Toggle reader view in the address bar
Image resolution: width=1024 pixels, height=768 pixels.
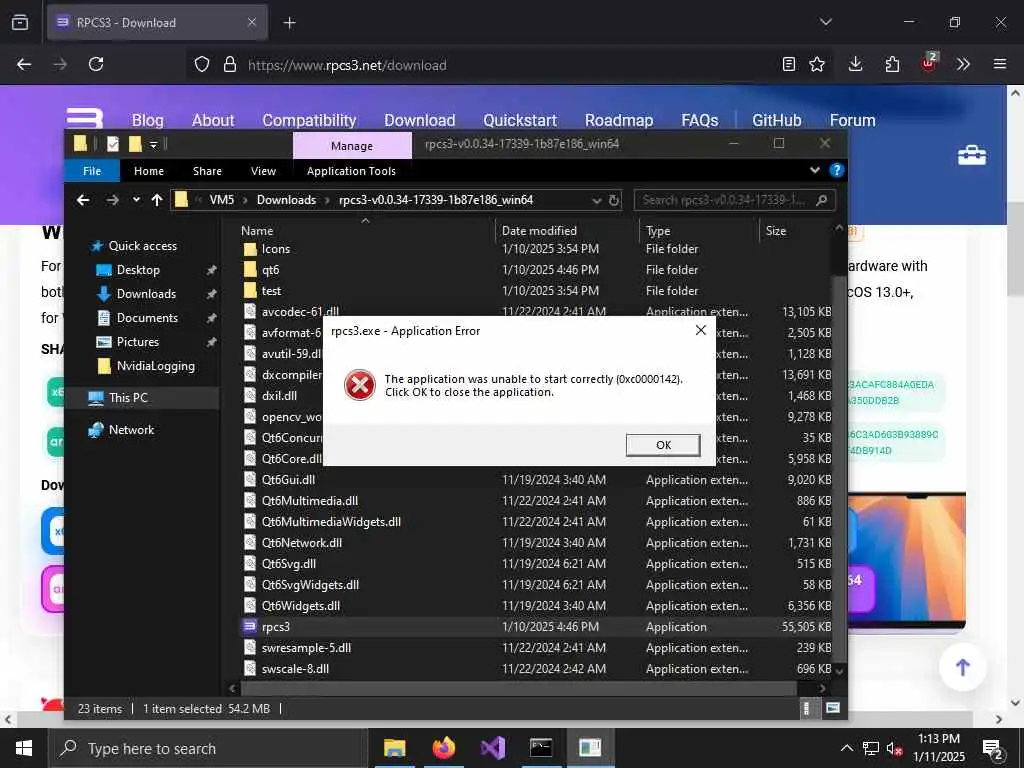[789, 64]
